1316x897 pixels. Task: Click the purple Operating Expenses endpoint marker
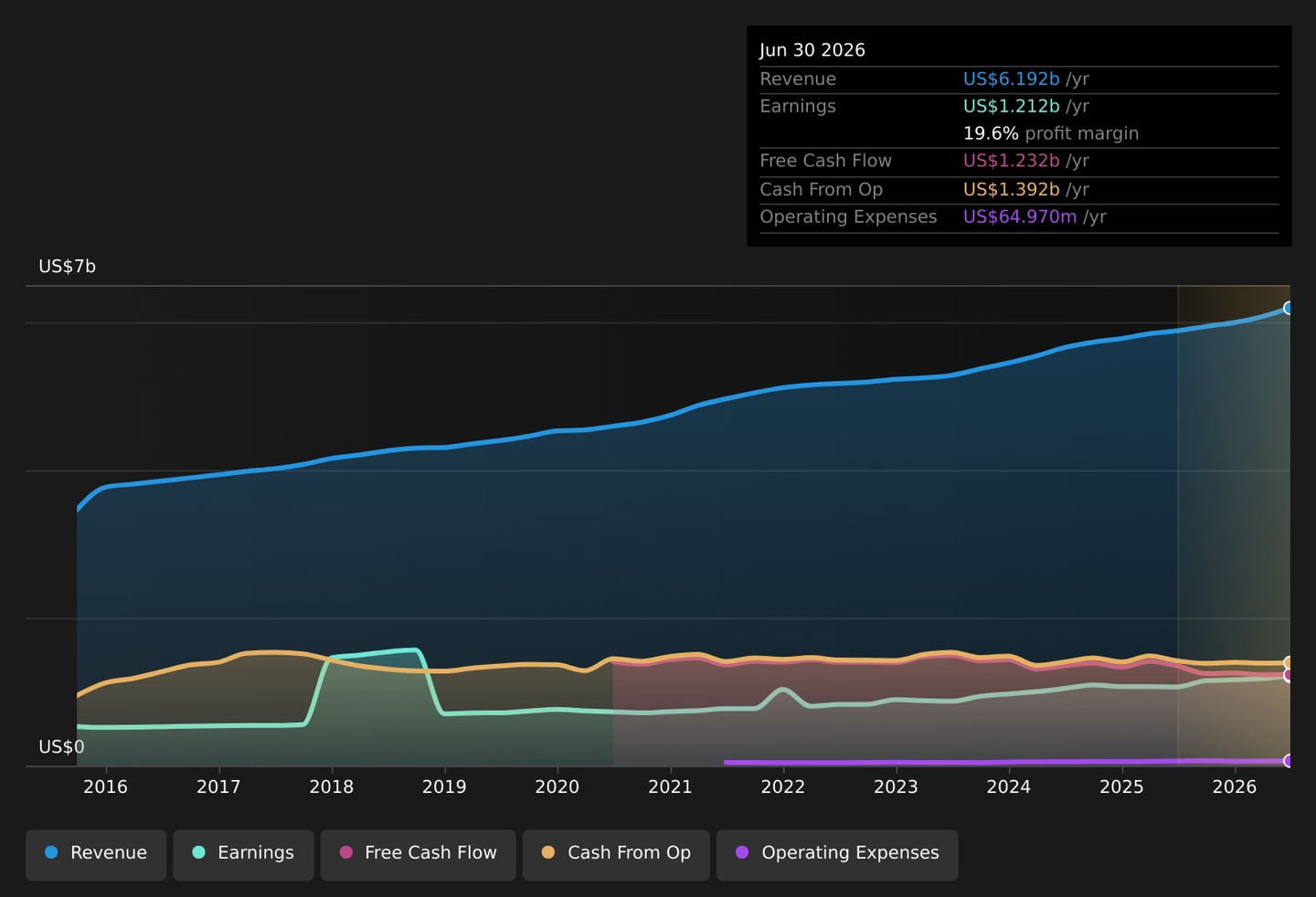pyautogui.click(x=1289, y=761)
